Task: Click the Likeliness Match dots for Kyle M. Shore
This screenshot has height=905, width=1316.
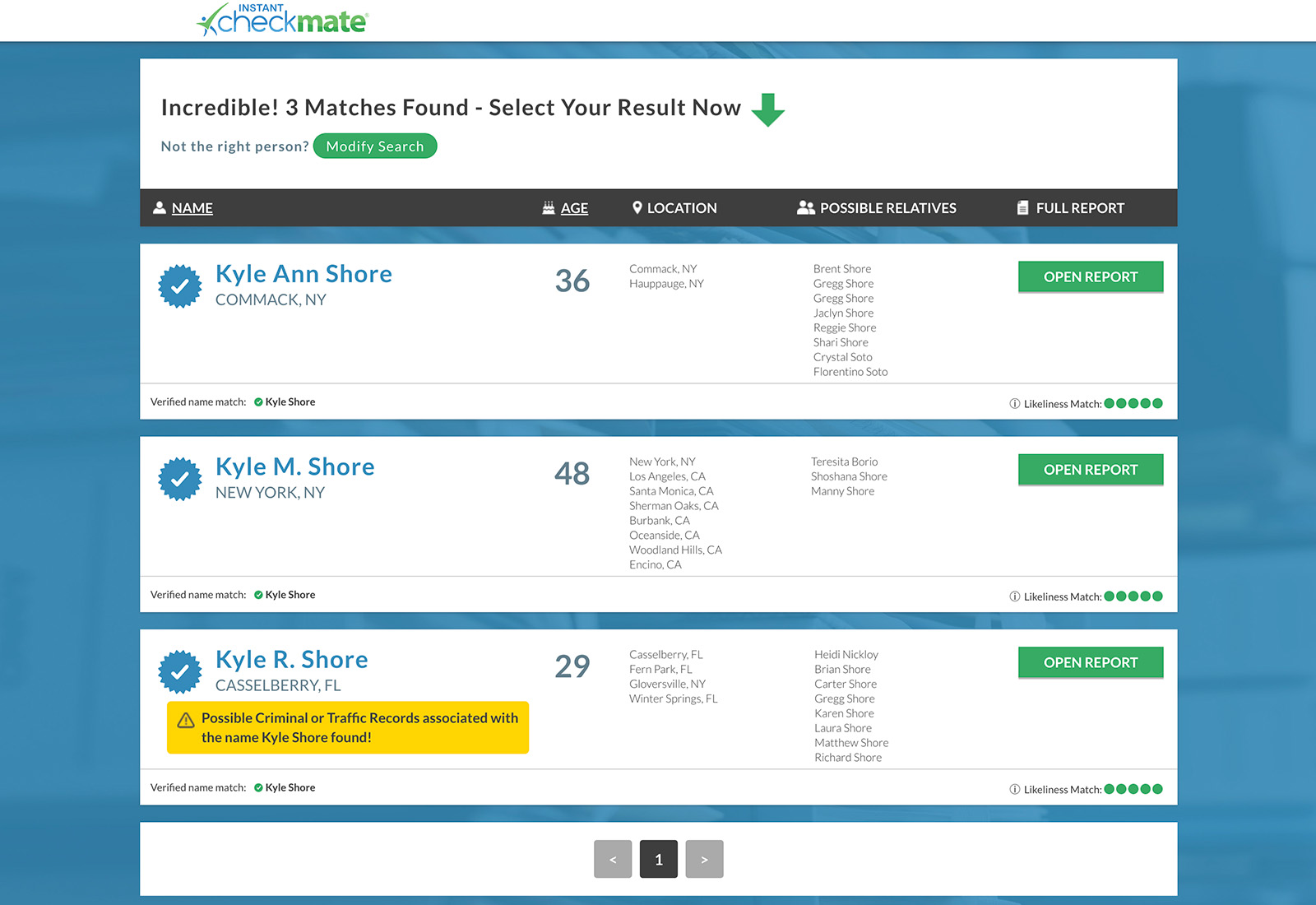Action: tap(1133, 596)
